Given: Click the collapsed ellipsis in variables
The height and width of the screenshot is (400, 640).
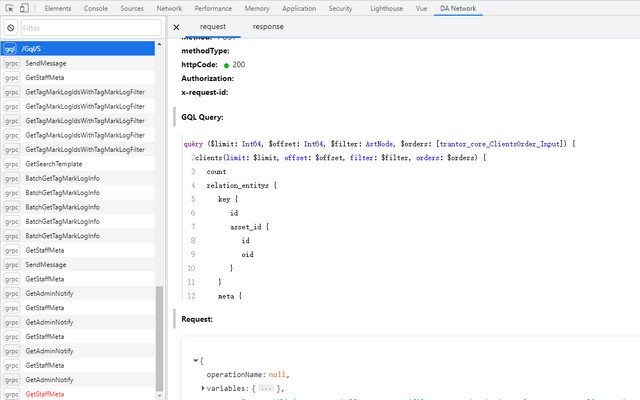Looking at the screenshot, I should click(x=266, y=389).
